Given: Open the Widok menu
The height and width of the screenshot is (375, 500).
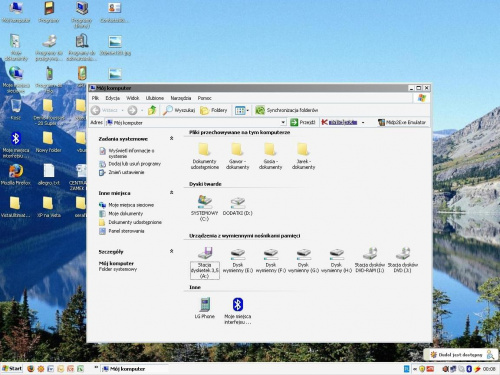Looking at the screenshot, I should pyautogui.click(x=132, y=98).
